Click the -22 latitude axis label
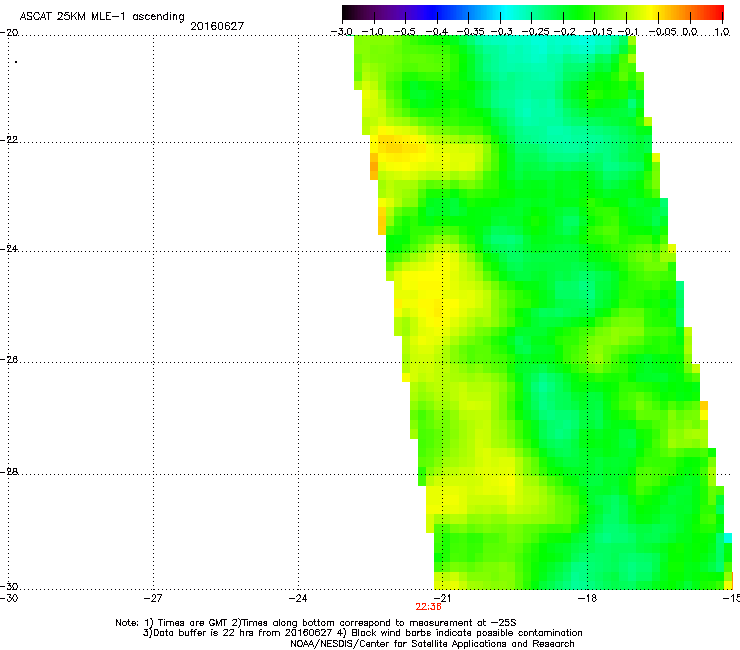 9,140
